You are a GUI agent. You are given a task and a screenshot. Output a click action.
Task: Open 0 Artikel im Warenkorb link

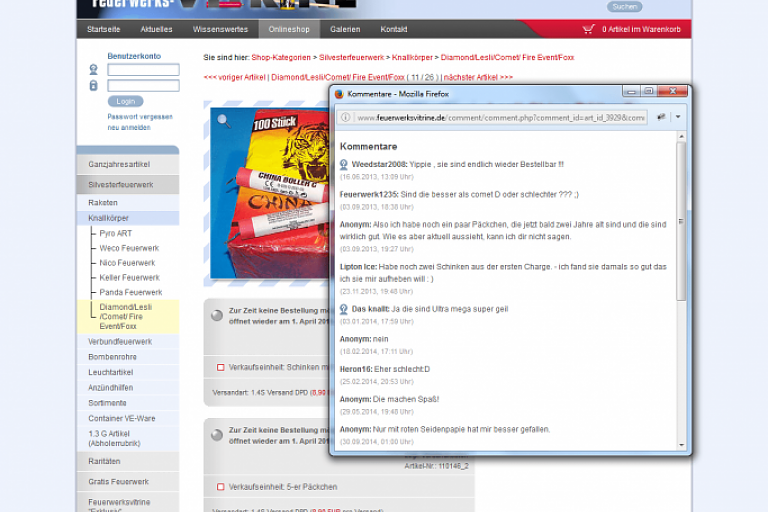click(641, 29)
